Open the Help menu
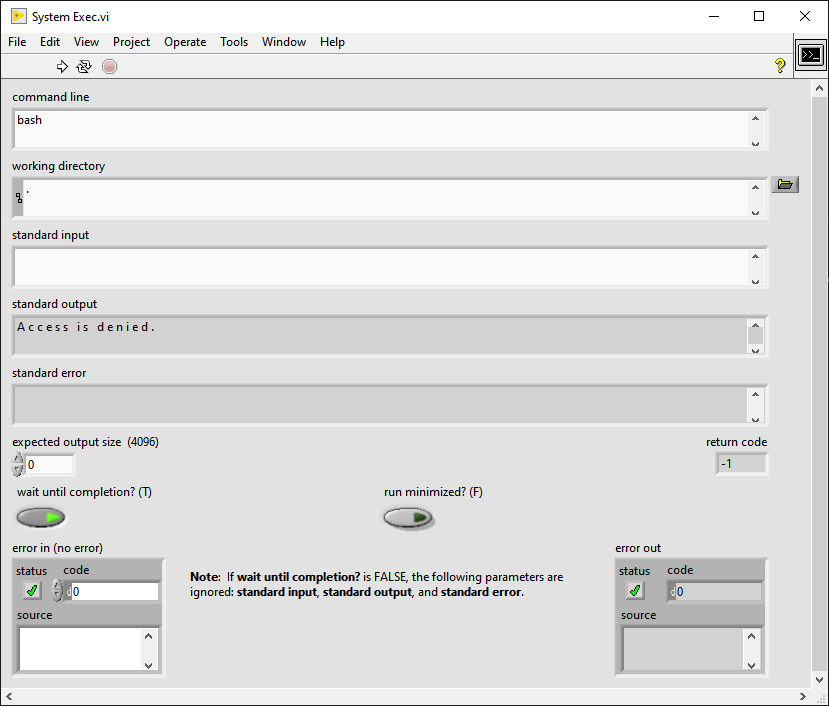The image size is (829, 706). click(332, 42)
